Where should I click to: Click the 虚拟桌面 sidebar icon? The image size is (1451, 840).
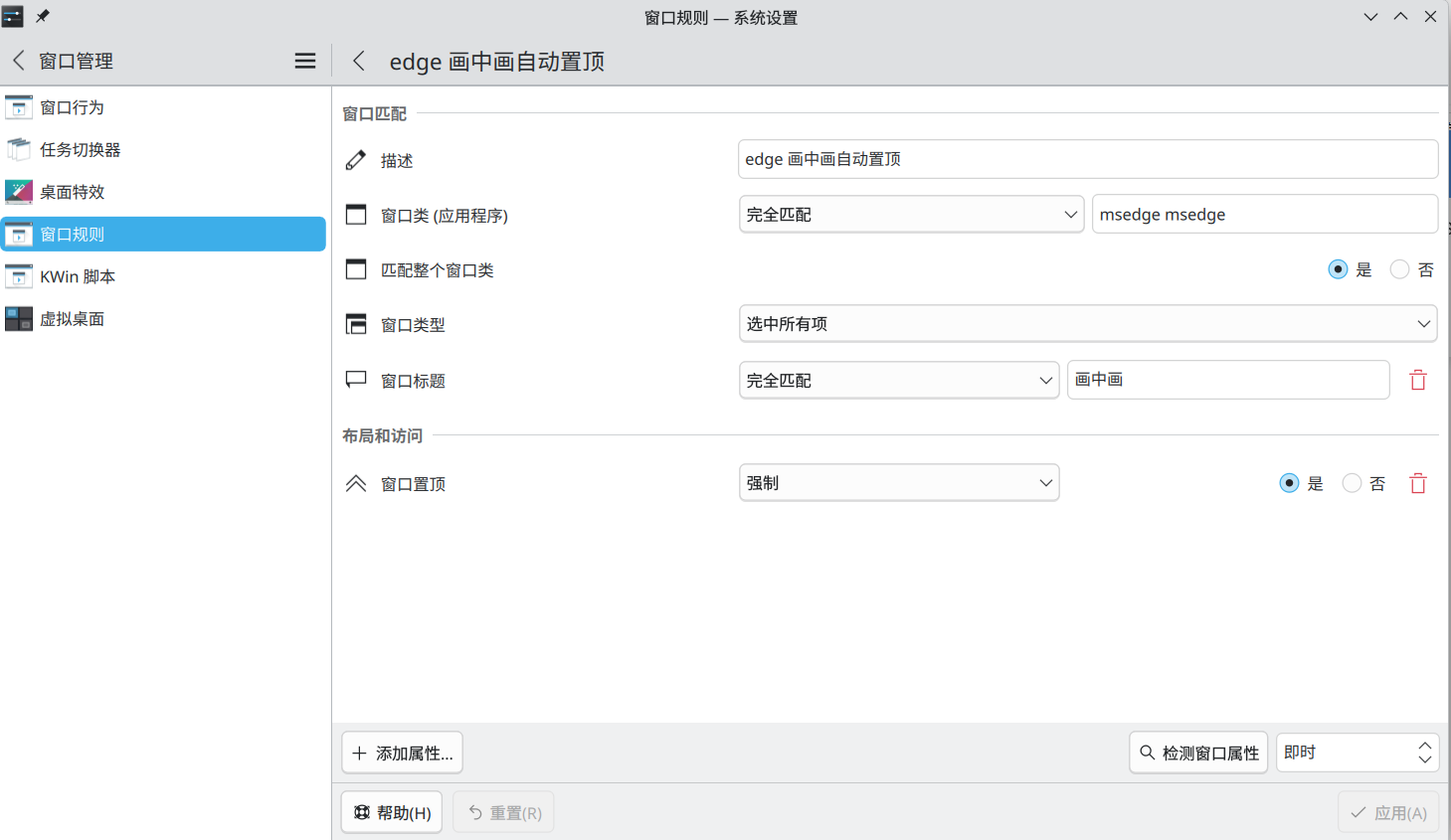pyautogui.click(x=19, y=318)
